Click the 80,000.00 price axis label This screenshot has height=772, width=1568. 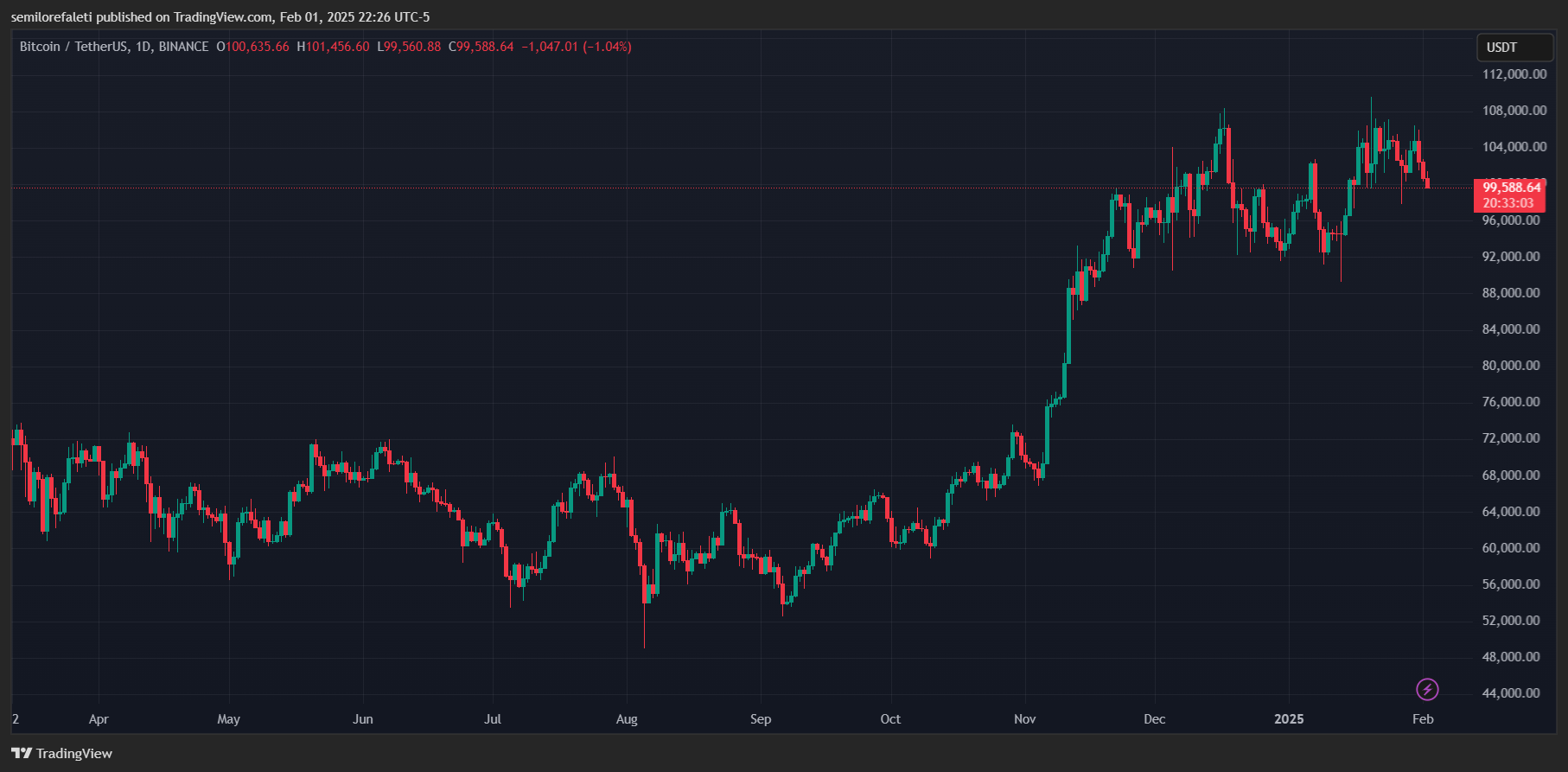click(x=1511, y=366)
